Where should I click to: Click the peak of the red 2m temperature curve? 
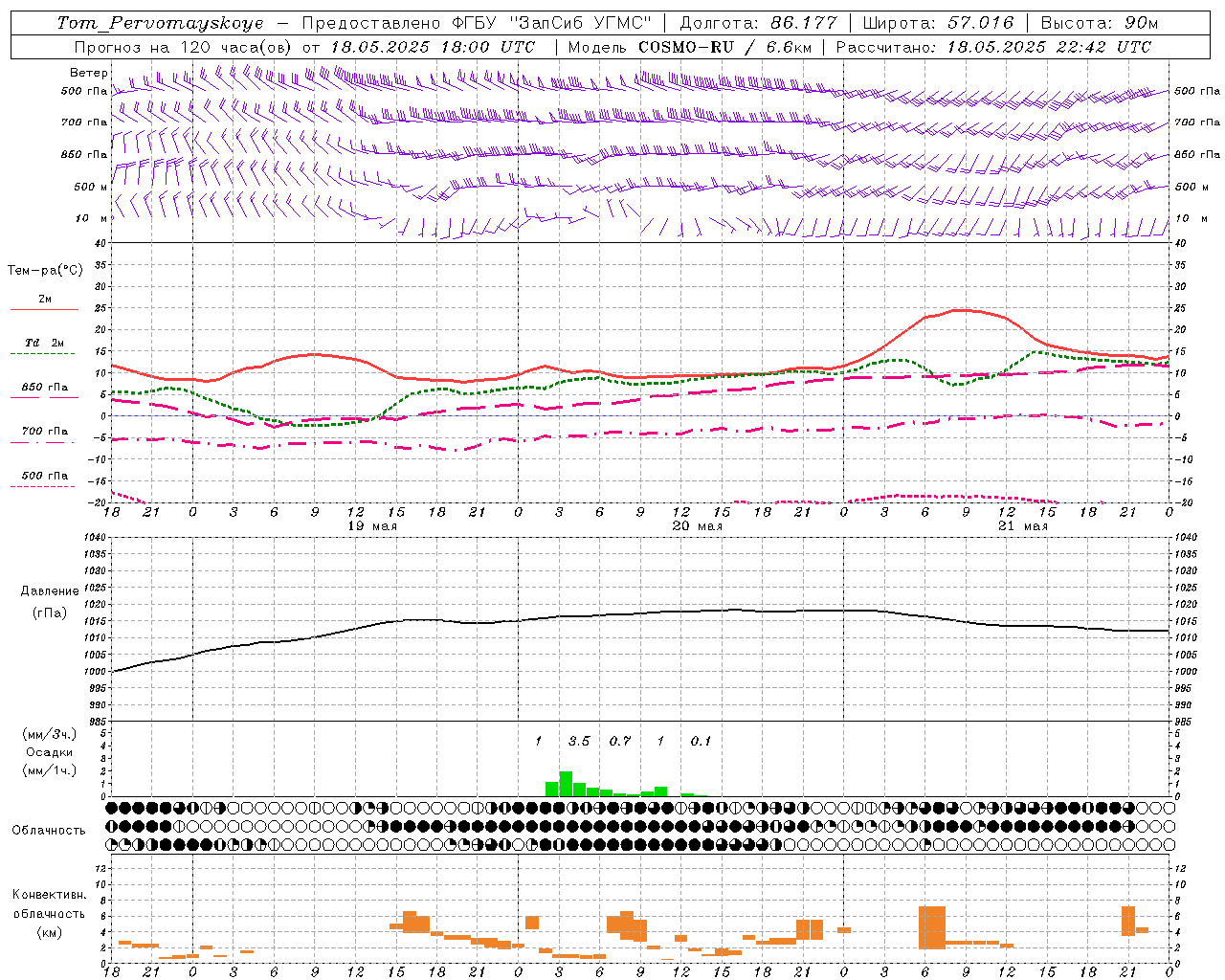tap(961, 310)
